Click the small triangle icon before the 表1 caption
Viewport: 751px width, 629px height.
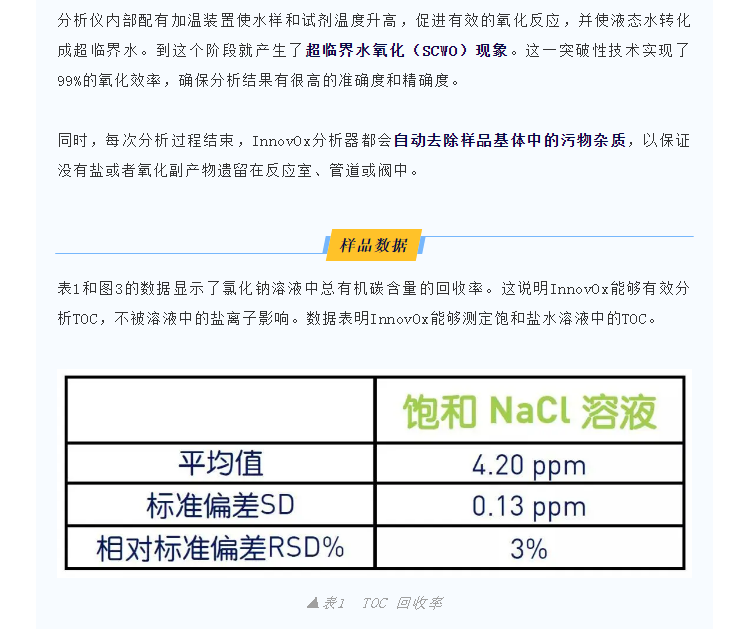tap(313, 603)
